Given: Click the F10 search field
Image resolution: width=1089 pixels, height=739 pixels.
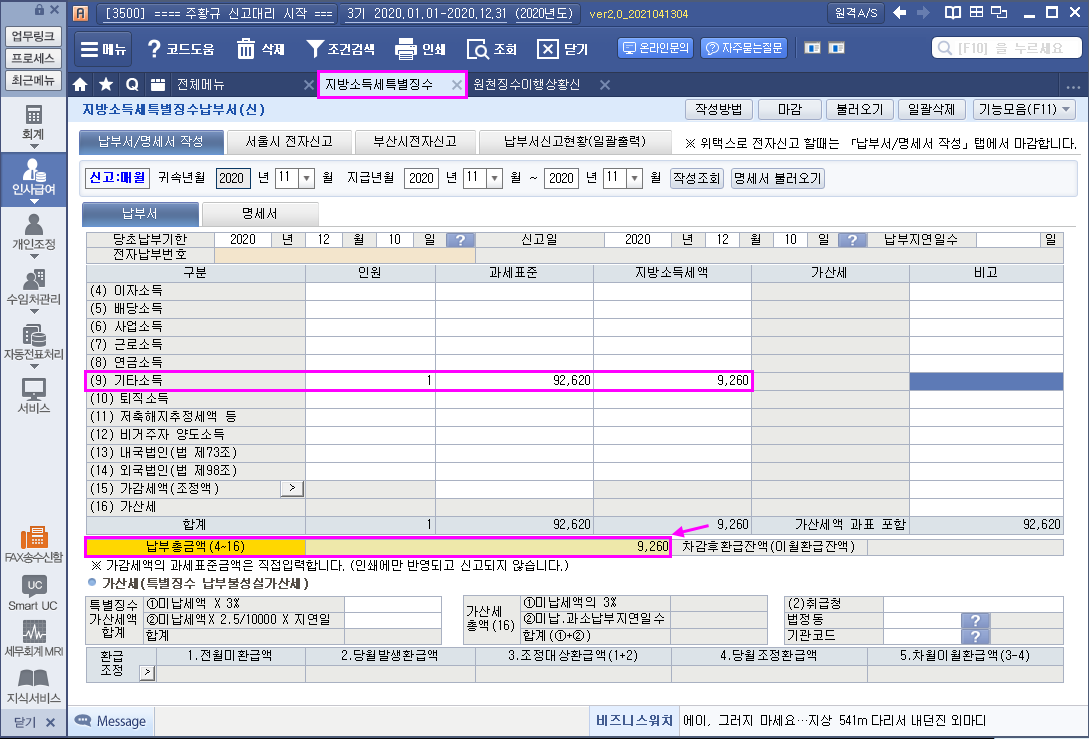Looking at the screenshot, I should [1007, 48].
